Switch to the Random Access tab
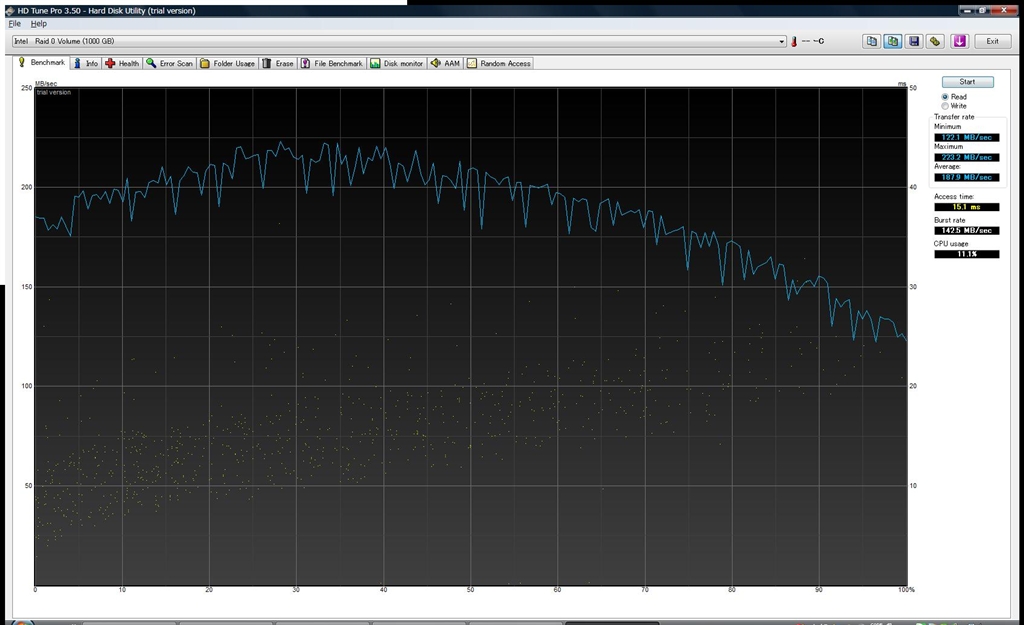 tap(498, 63)
